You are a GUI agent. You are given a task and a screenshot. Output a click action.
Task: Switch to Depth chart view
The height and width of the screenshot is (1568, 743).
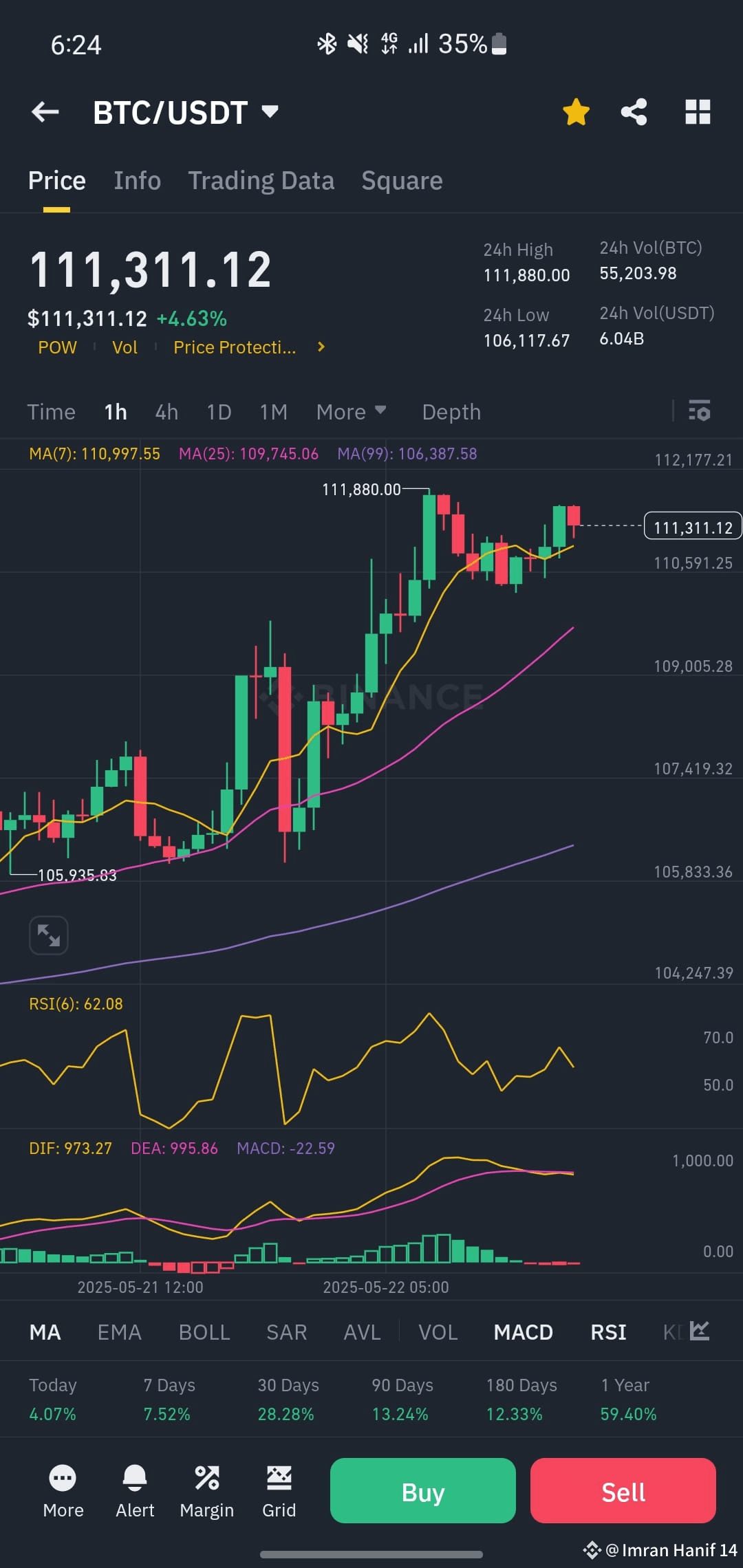tap(451, 412)
